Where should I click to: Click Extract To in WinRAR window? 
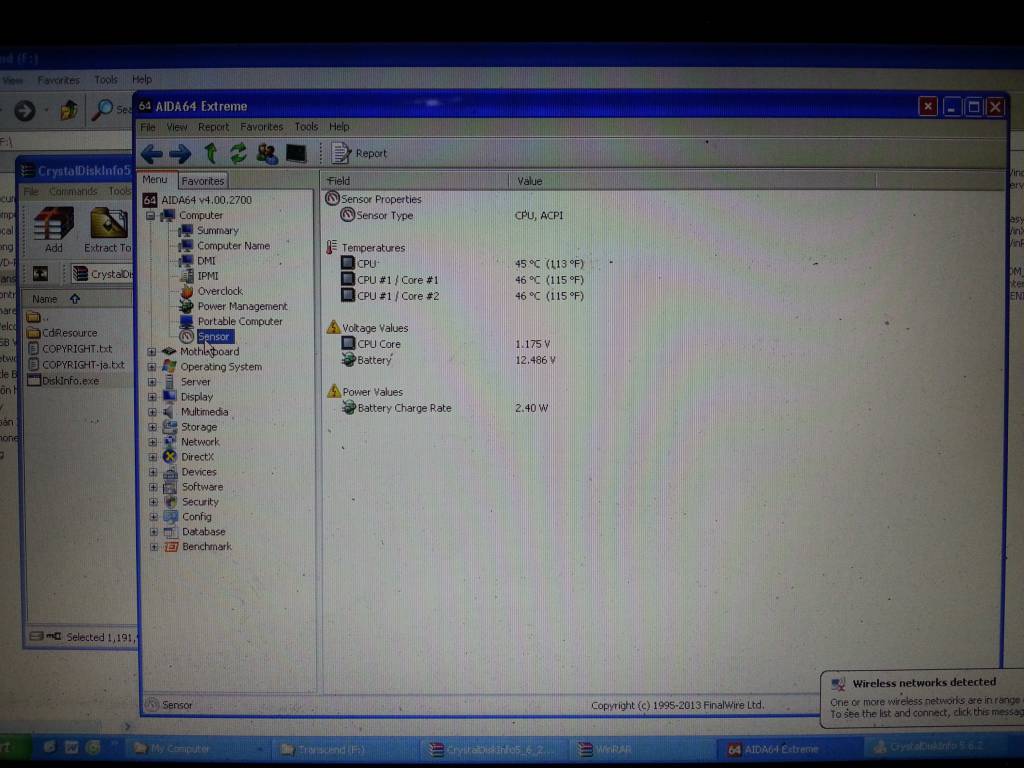coord(108,230)
